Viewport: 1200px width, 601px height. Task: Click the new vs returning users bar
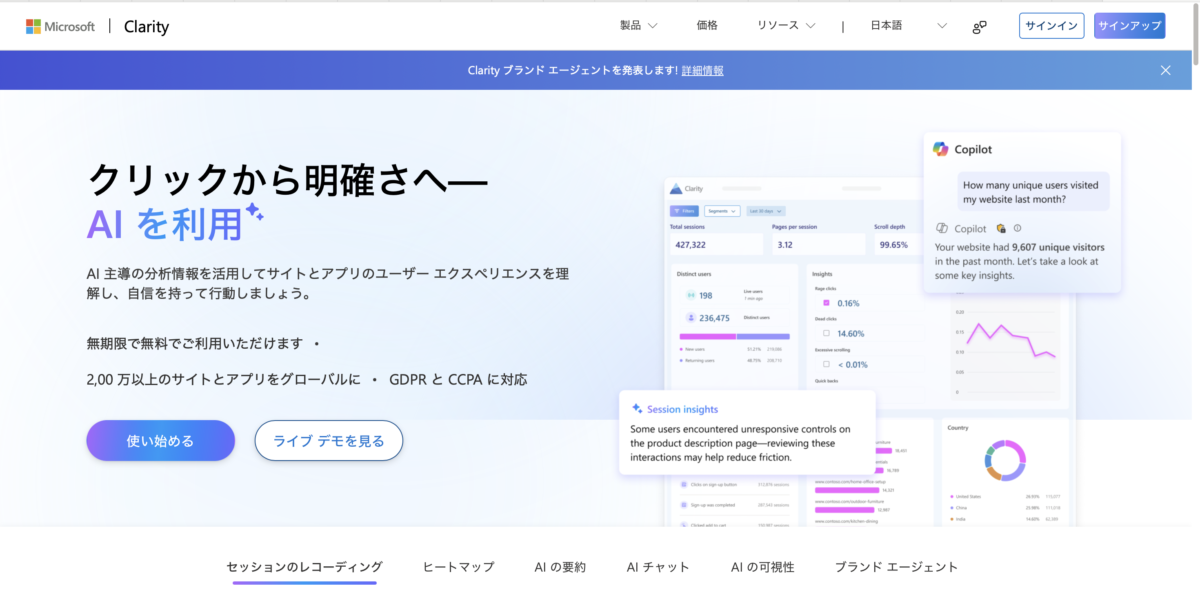735,336
